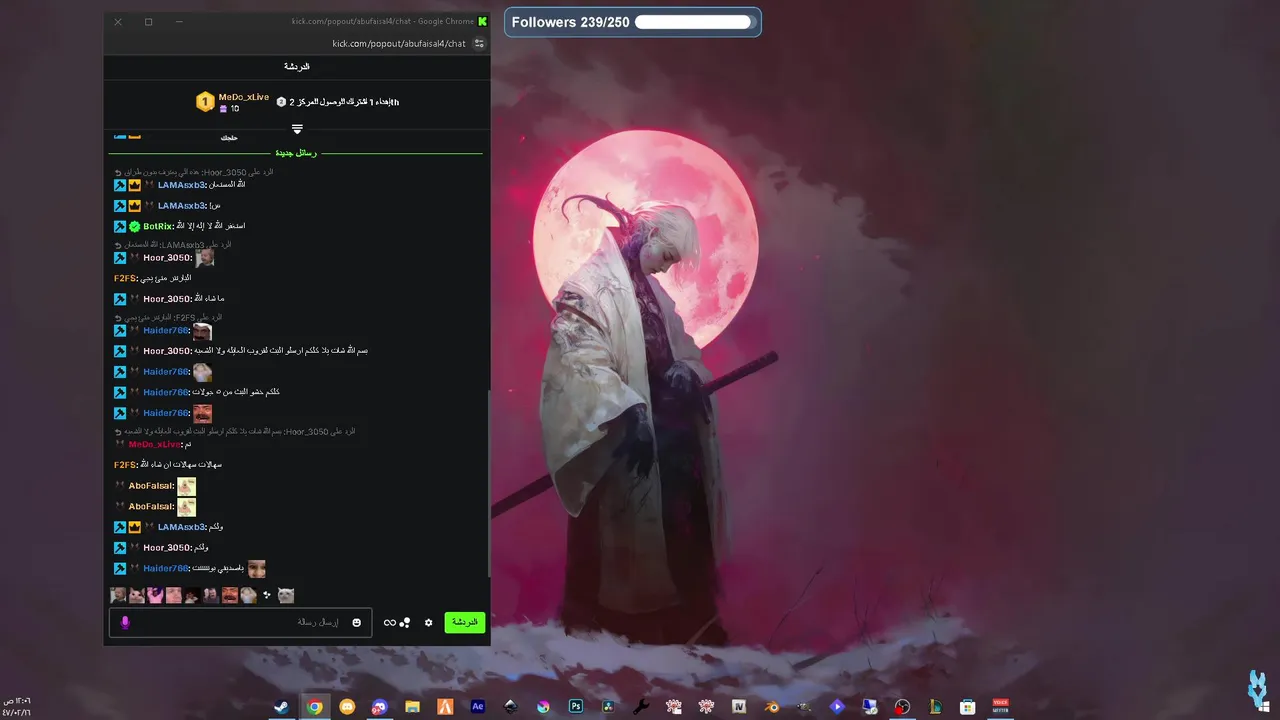
Task: Click the blue bird icon on desktop
Action: pyautogui.click(x=1257, y=690)
